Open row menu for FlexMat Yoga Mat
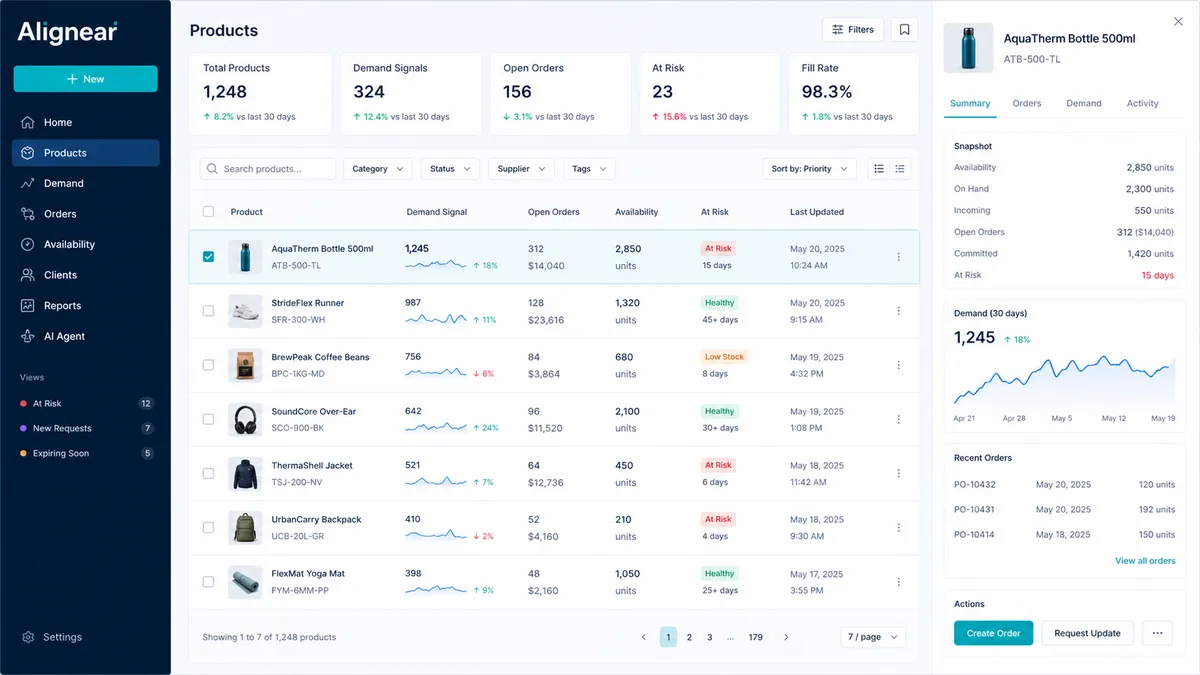This screenshot has width=1200, height=675. coord(898,582)
